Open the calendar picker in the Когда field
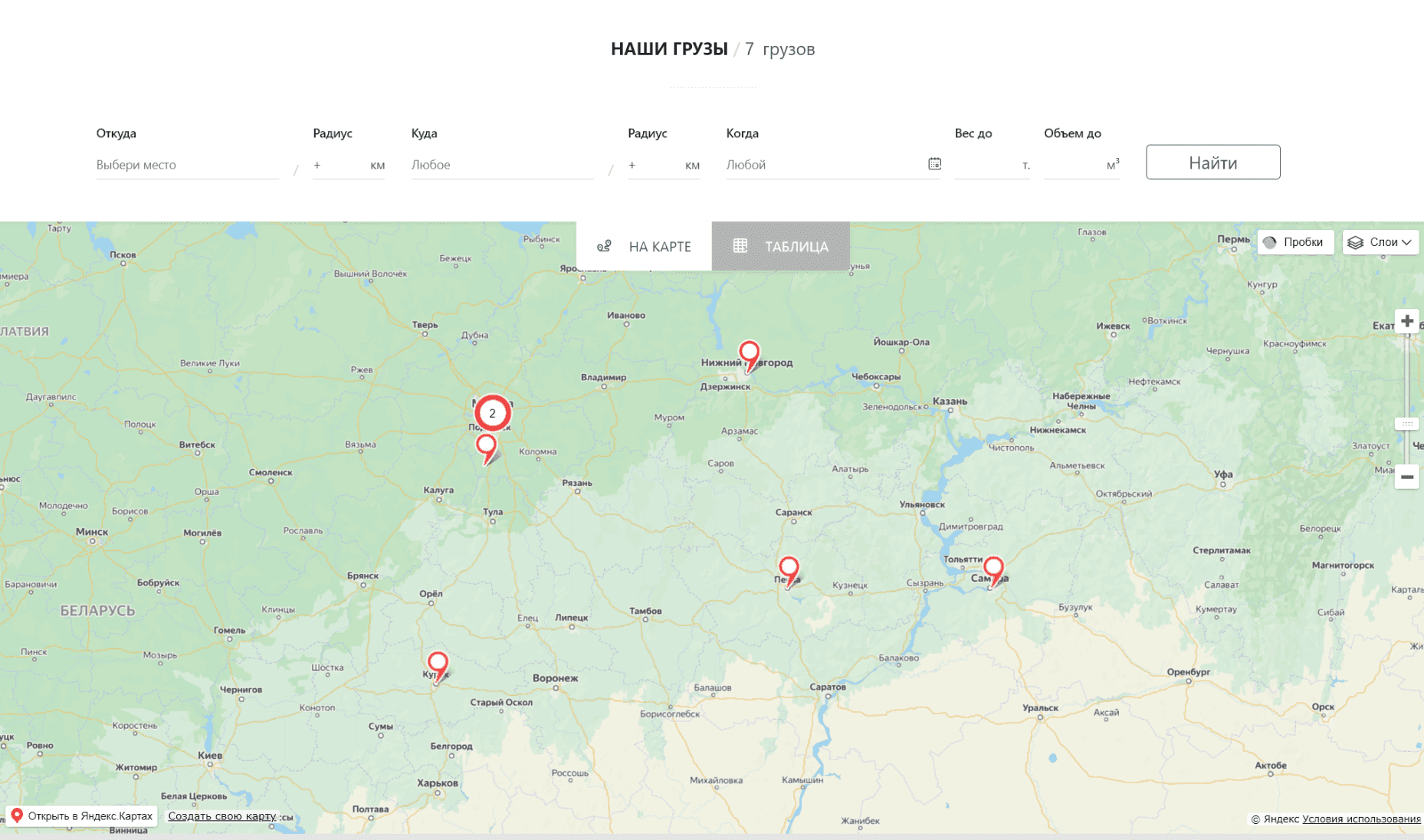 (934, 163)
